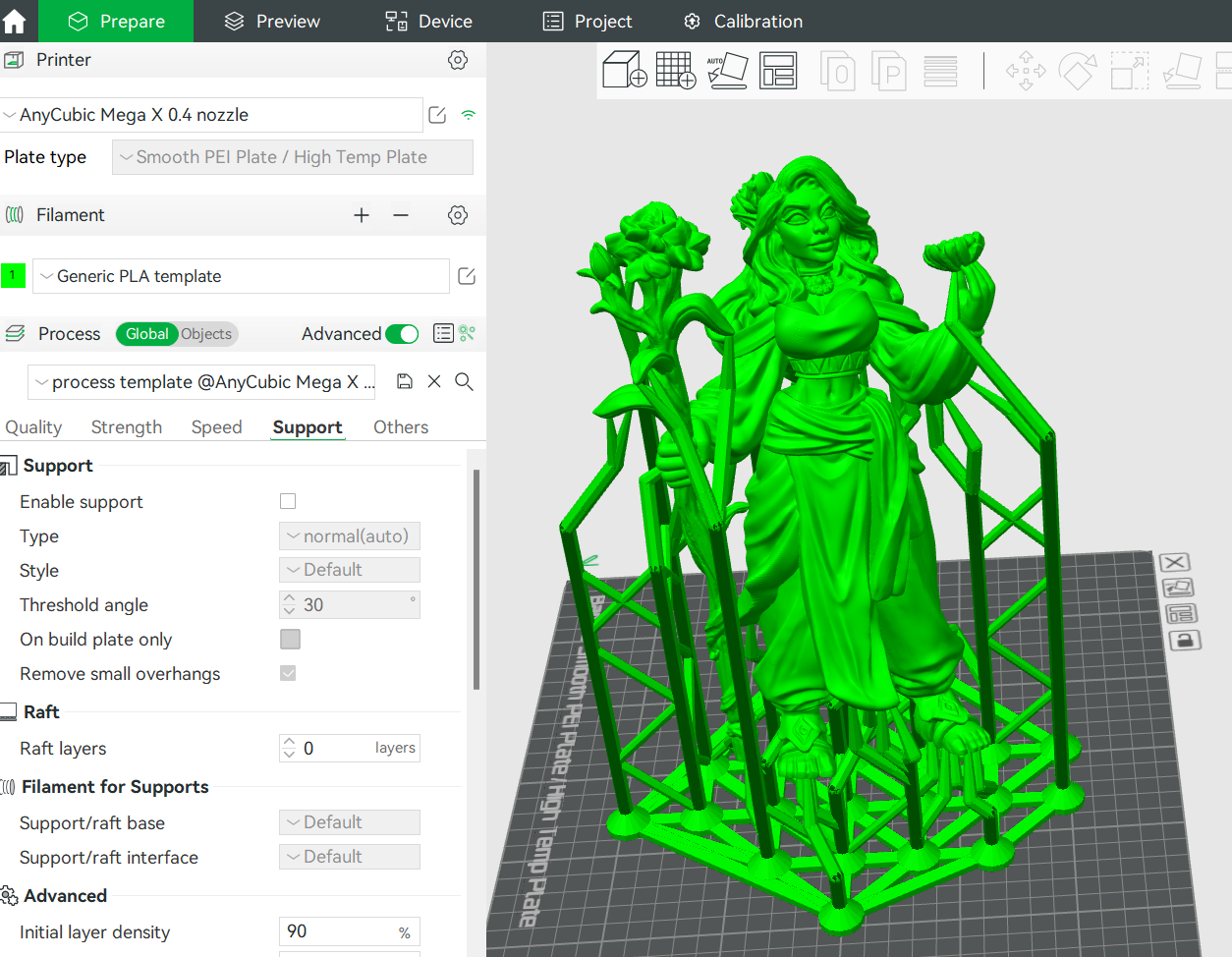Add a primitive cube to the plate
Screen dimensions: 1232x957
click(625, 70)
